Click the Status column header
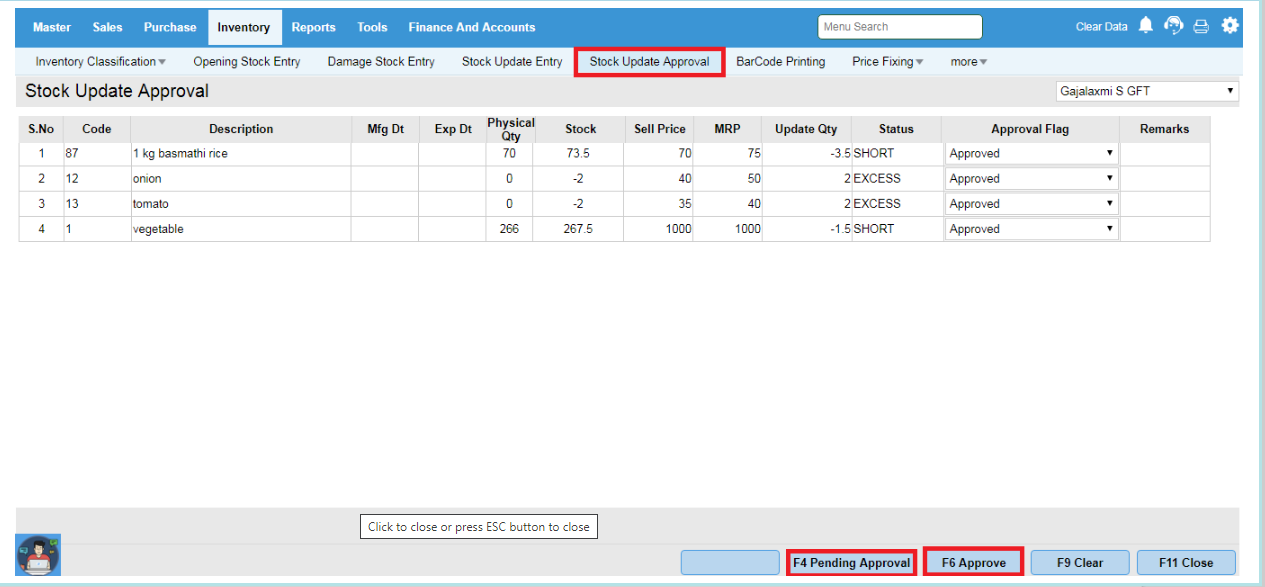Viewport: 1265px width, 587px height. (896, 129)
